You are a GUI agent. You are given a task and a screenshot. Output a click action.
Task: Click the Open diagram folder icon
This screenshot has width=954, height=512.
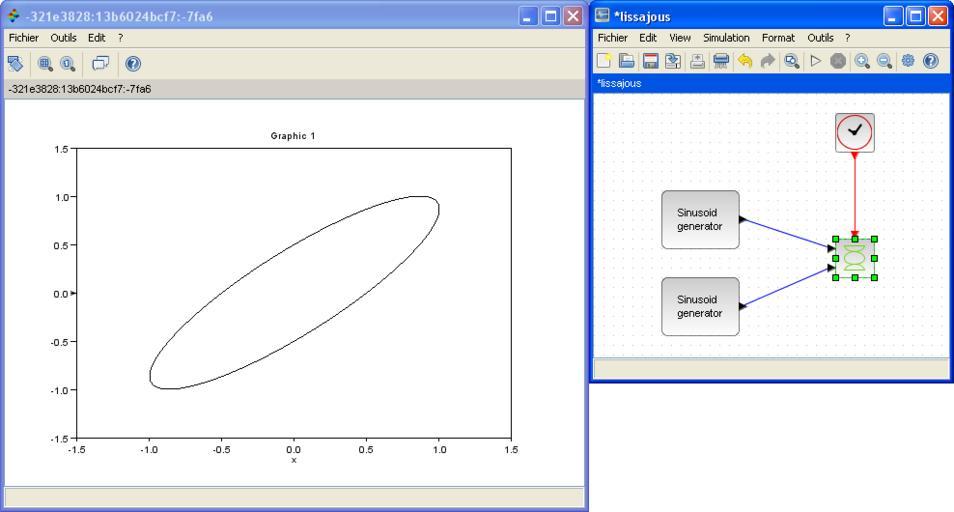coord(626,62)
